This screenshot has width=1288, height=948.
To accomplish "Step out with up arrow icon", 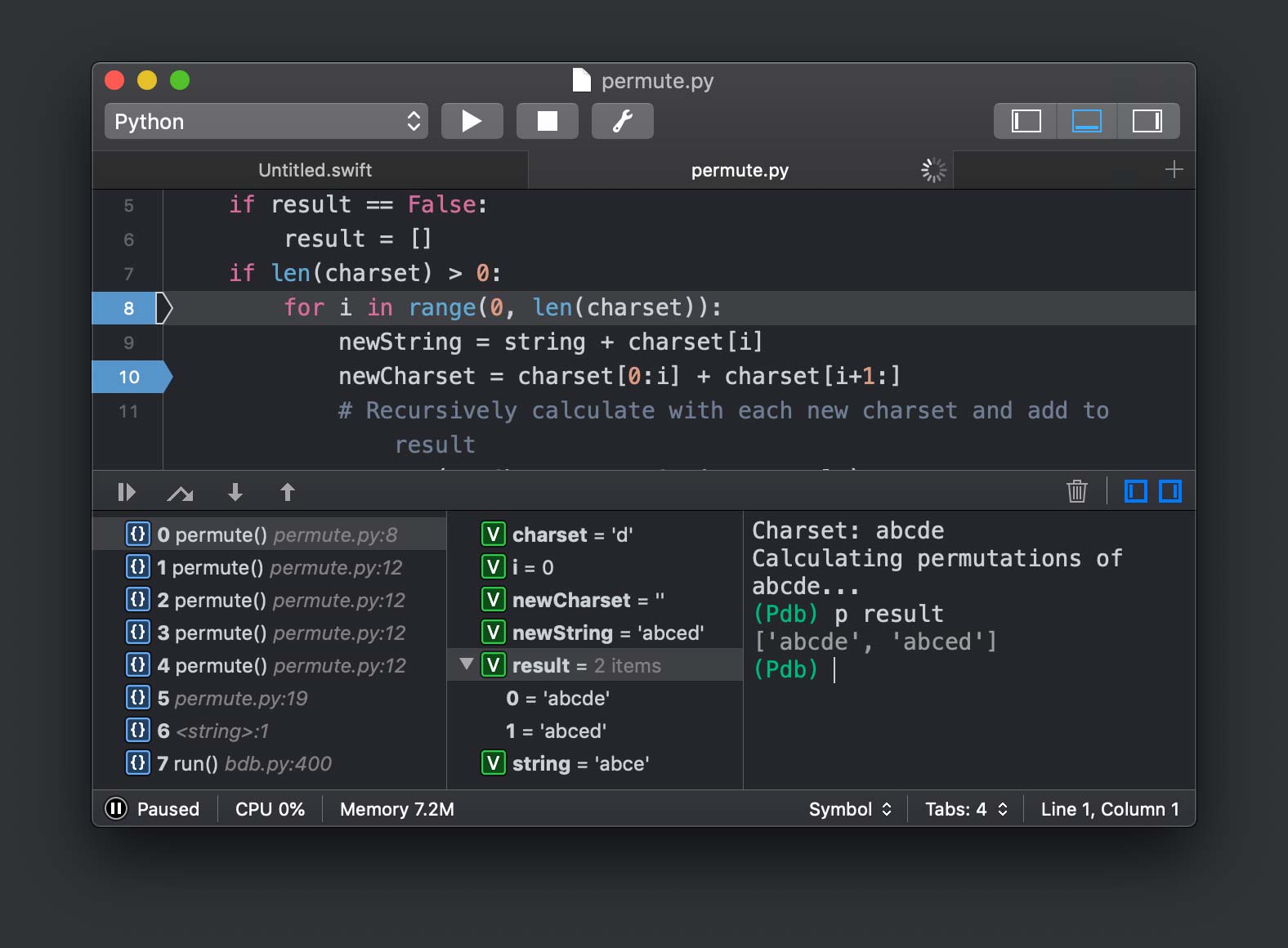I will tap(287, 492).
